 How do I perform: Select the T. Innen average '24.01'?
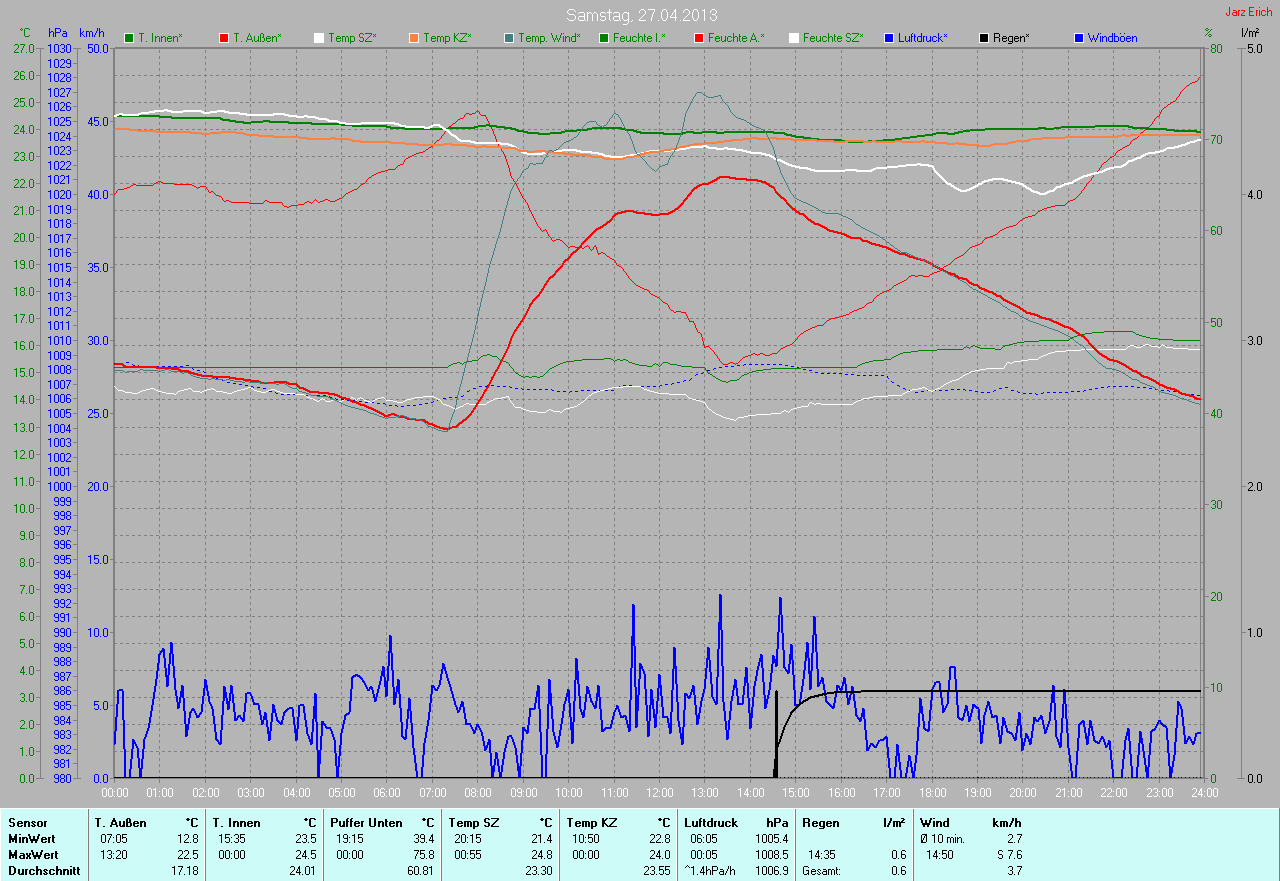pos(302,870)
